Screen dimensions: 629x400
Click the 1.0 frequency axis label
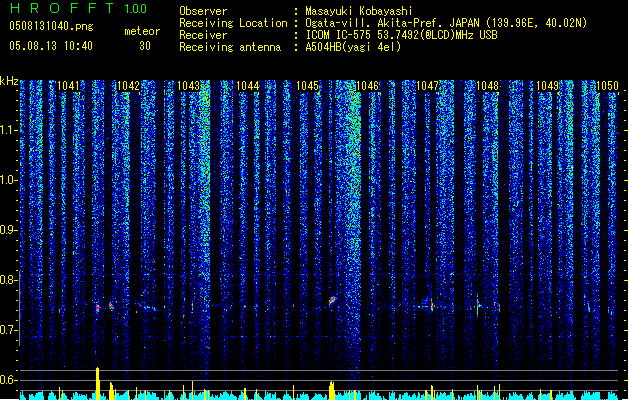(x=8, y=180)
